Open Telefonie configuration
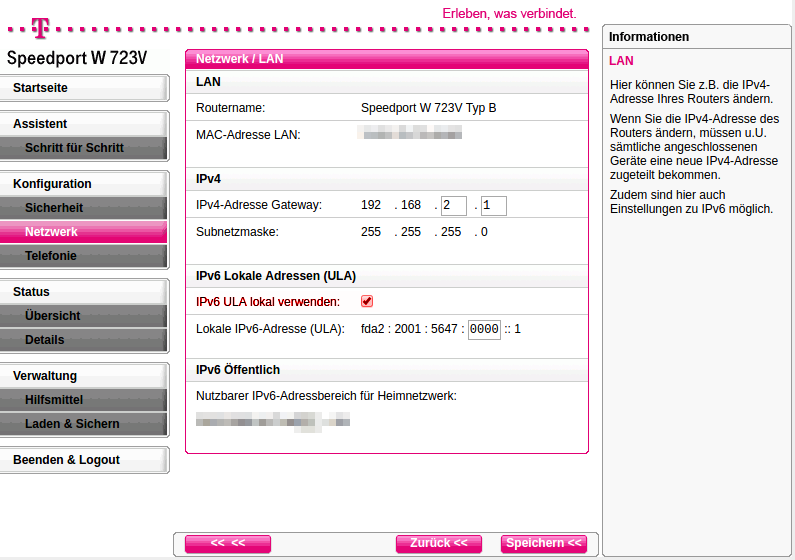The width and height of the screenshot is (795, 560). click(84, 256)
